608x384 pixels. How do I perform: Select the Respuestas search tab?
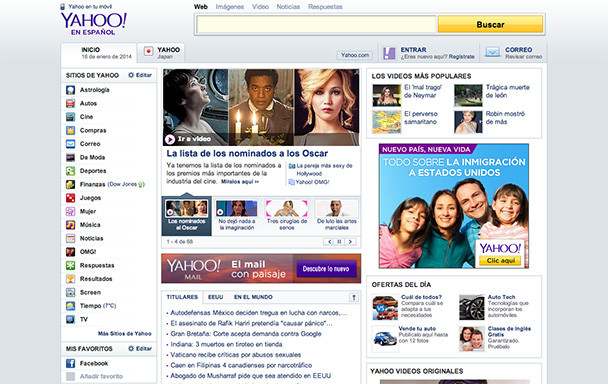[x=325, y=7]
